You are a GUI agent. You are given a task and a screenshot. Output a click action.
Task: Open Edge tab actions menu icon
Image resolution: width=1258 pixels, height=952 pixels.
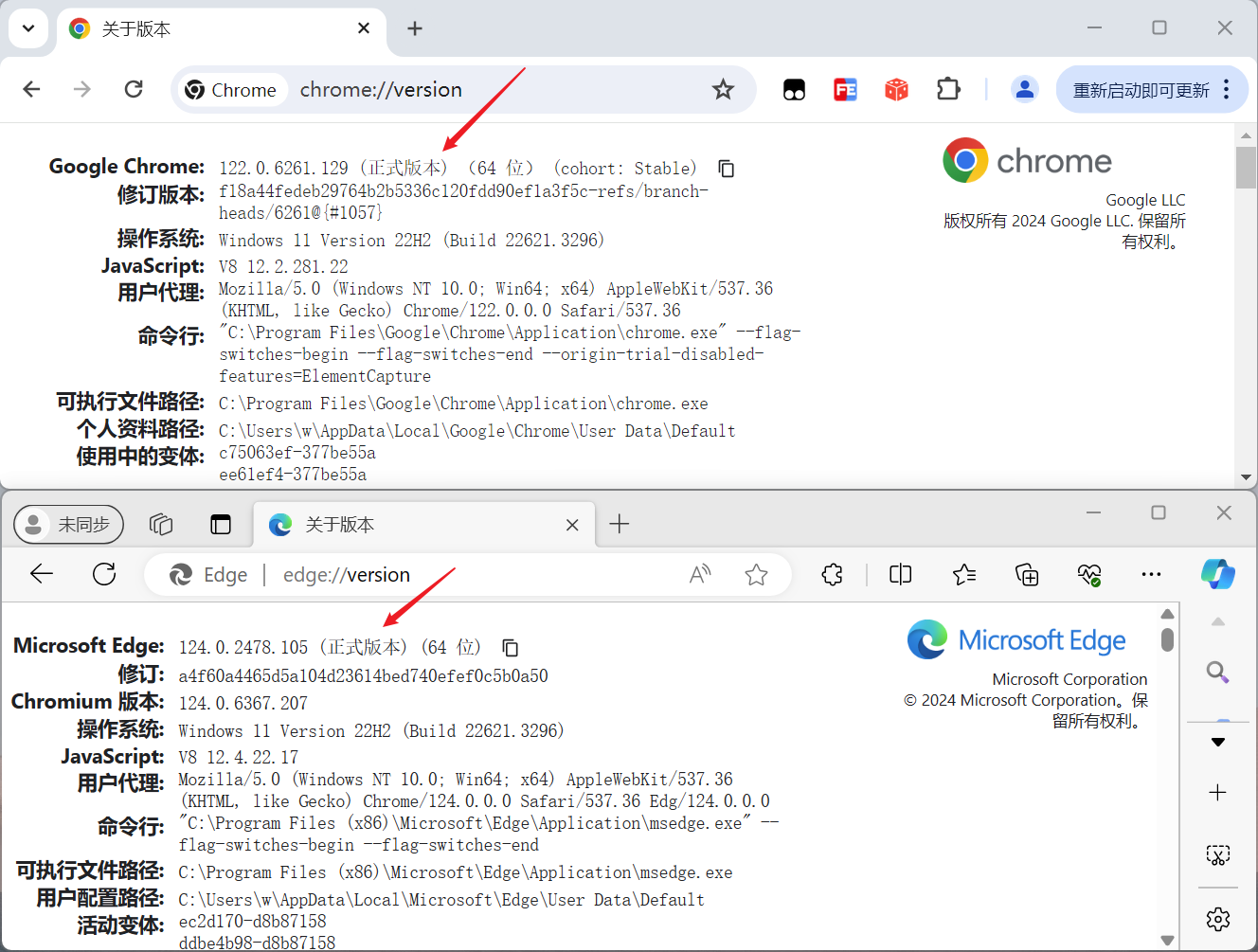221,524
